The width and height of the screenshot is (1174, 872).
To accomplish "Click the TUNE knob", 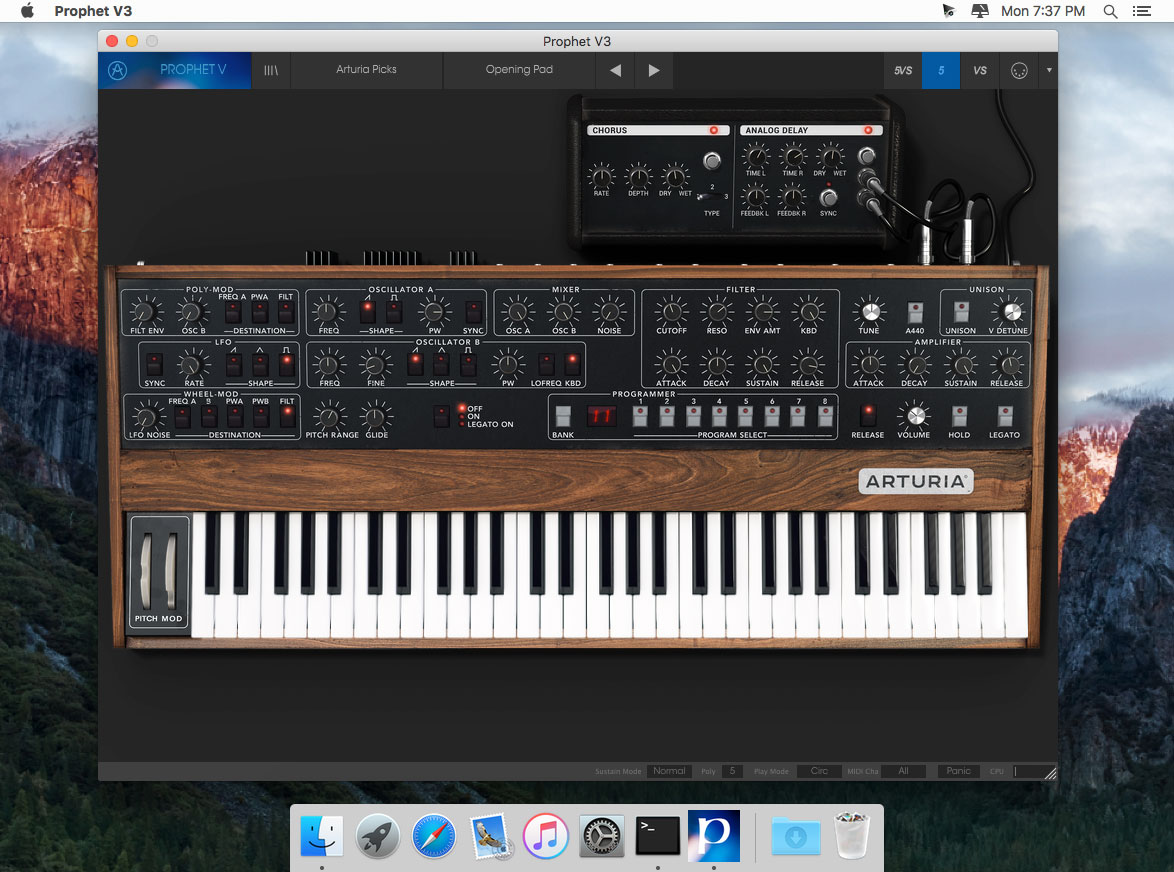I will 869,311.
